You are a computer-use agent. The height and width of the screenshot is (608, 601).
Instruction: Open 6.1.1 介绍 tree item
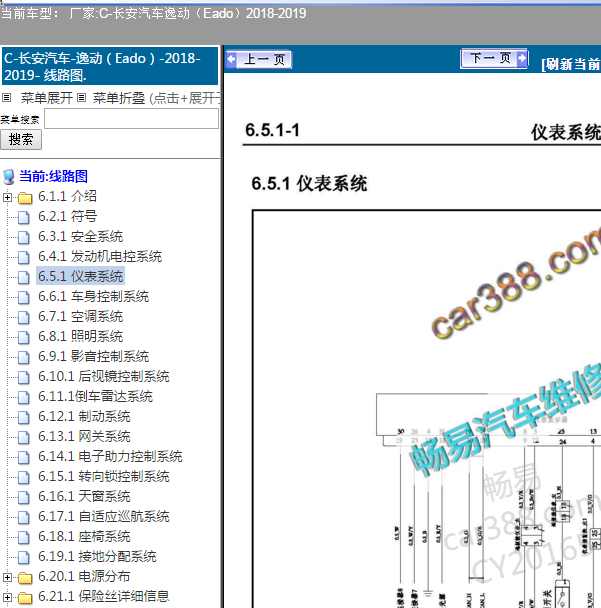67,196
